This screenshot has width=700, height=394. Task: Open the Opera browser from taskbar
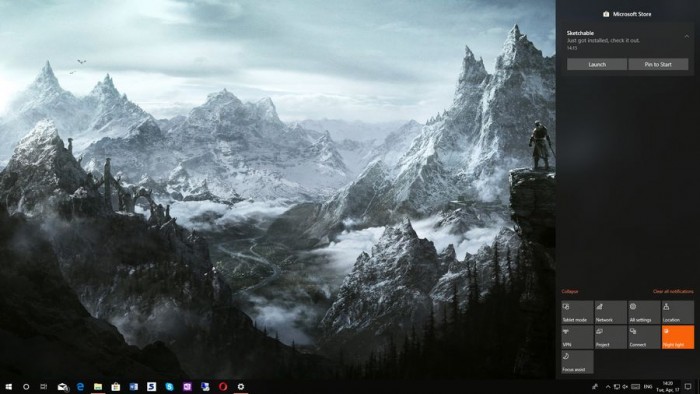click(x=223, y=387)
